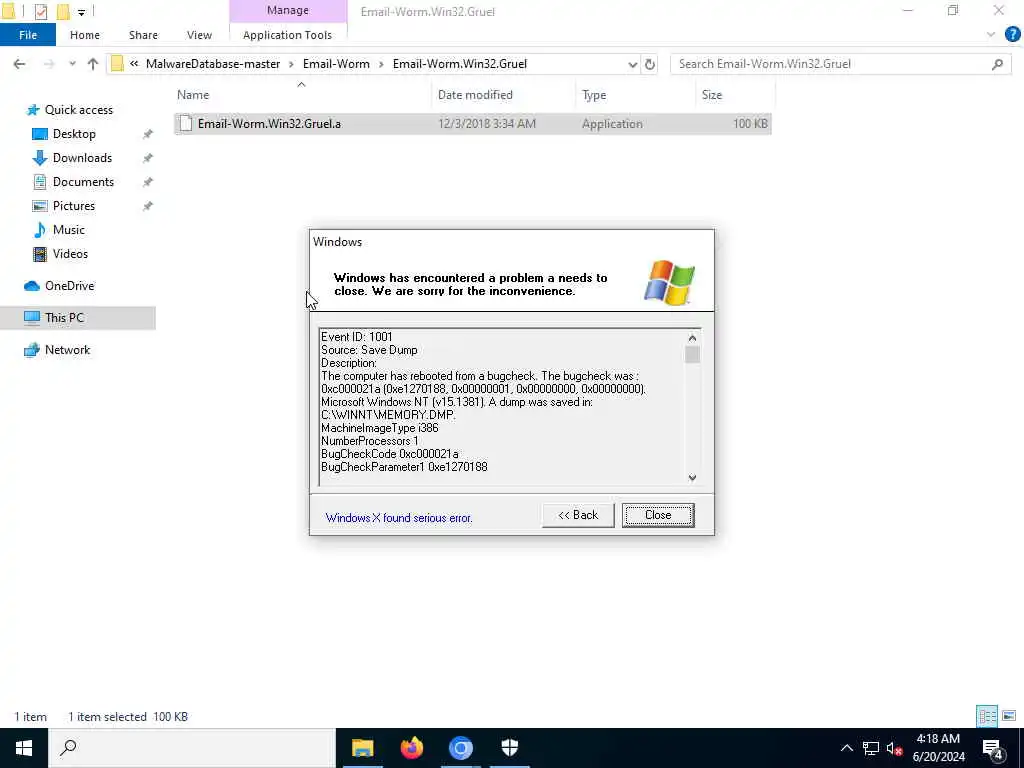1024x768 pixels.
Task: Unpin Desktop using its pin icon
Action: [x=148, y=134]
